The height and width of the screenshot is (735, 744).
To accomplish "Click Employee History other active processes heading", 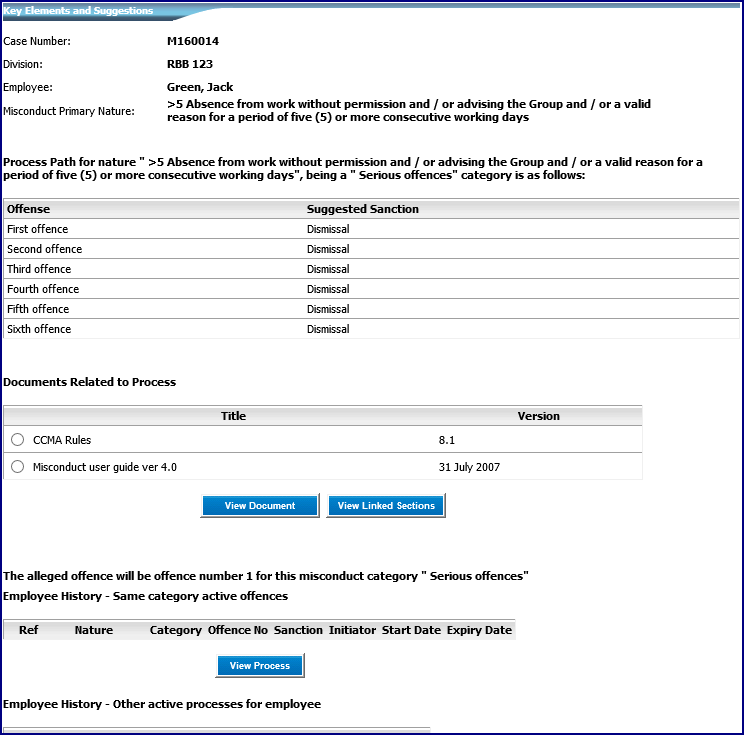I will [162, 704].
